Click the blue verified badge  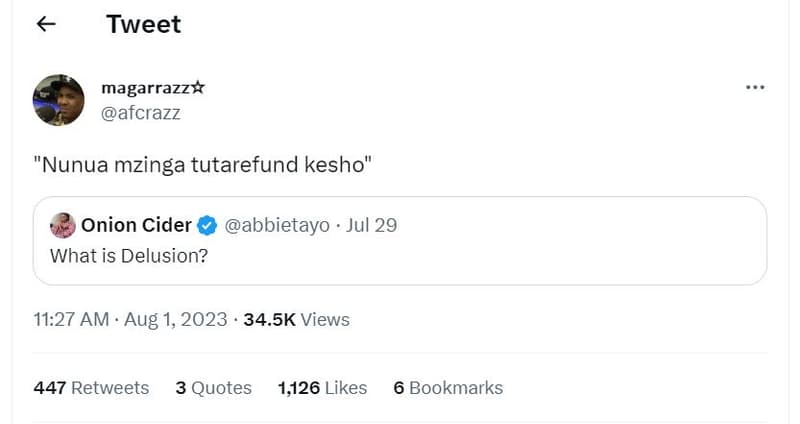[207, 225]
